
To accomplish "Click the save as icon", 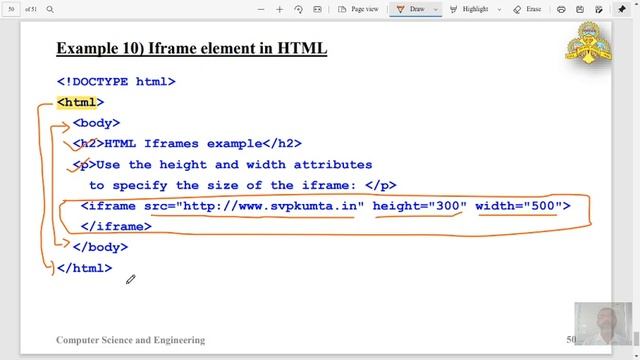I will (599, 9).
